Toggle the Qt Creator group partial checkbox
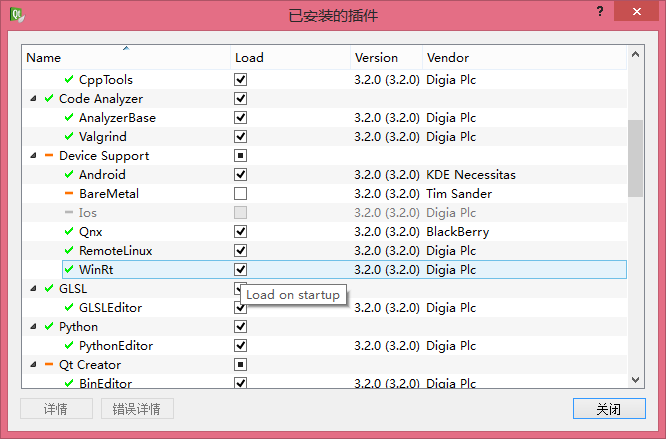 point(240,364)
